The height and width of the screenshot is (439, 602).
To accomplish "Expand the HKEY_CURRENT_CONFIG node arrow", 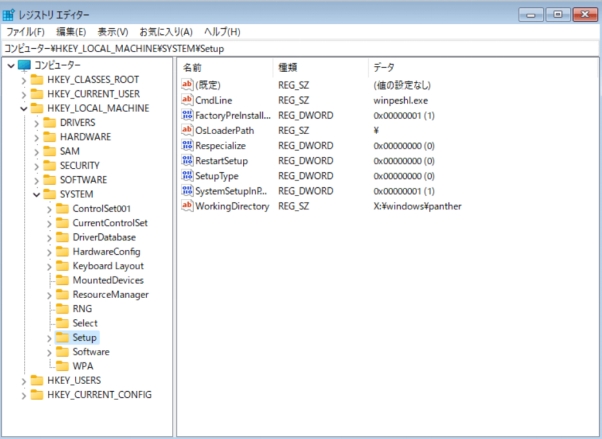I will click(24, 395).
